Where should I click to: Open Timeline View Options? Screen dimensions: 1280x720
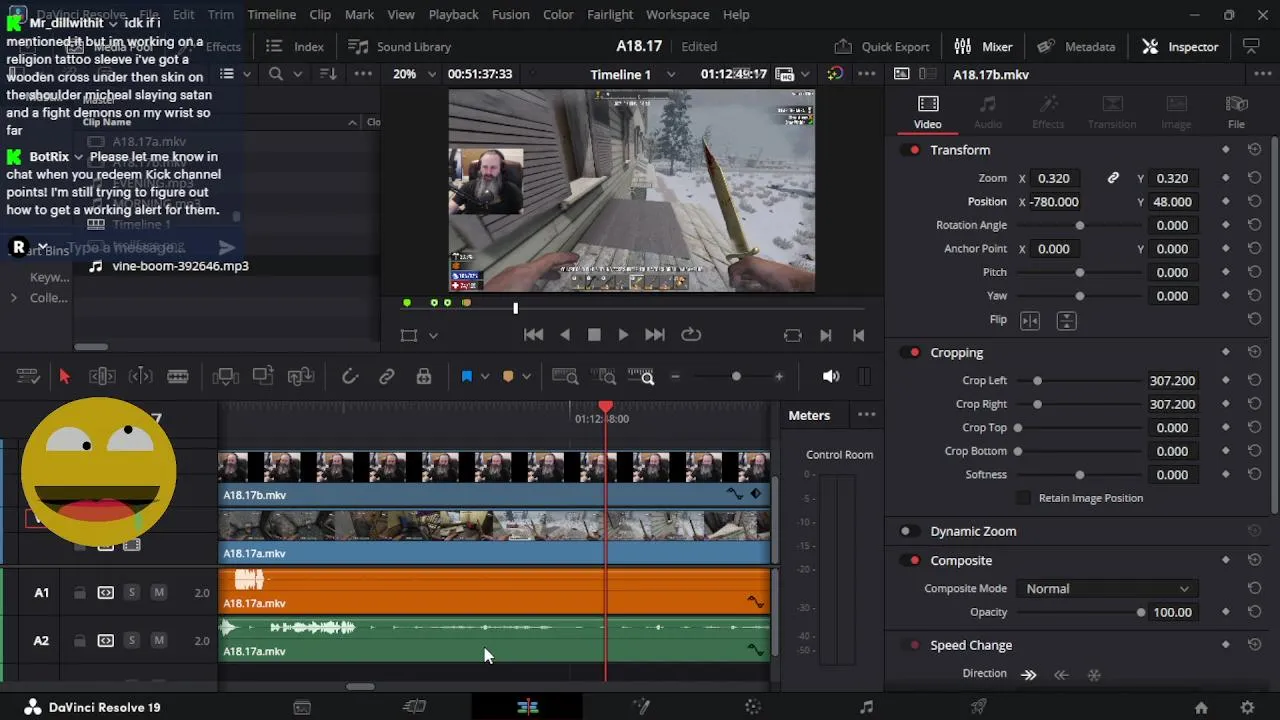[x=28, y=377]
